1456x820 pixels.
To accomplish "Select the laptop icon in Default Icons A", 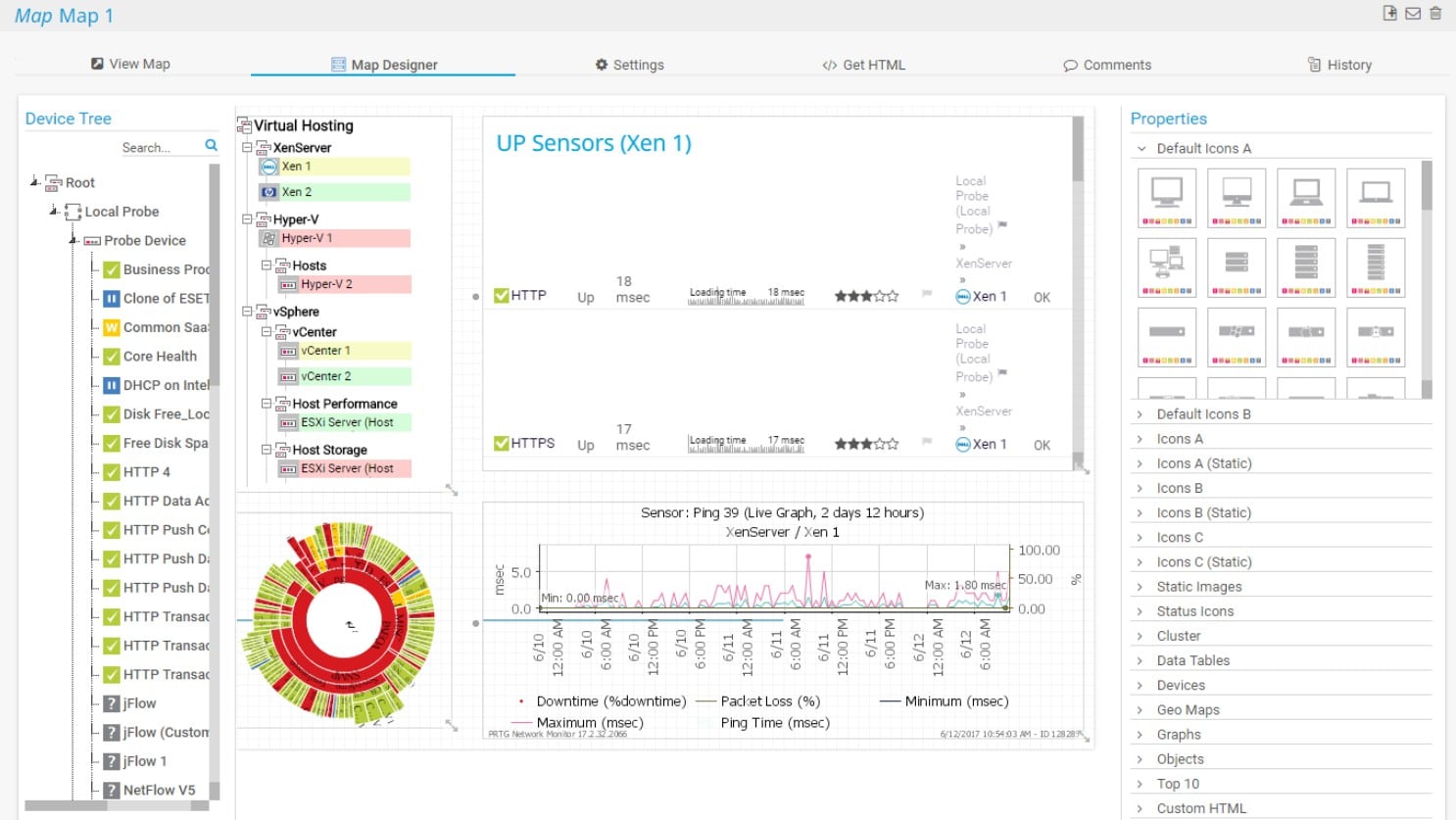I will pyautogui.click(x=1306, y=197).
